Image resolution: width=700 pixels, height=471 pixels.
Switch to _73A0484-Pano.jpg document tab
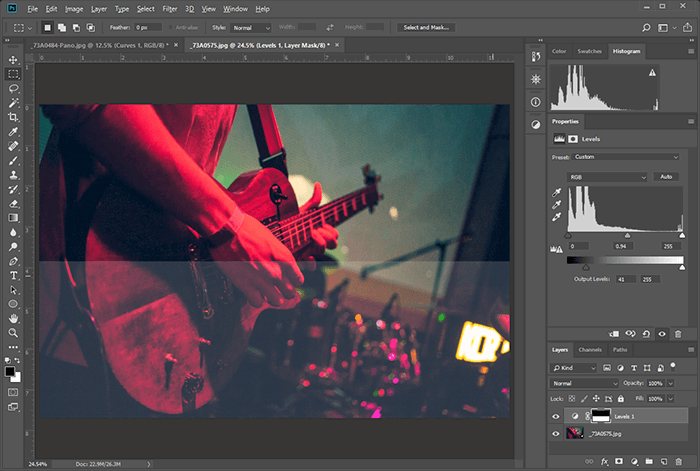tap(100, 45)
